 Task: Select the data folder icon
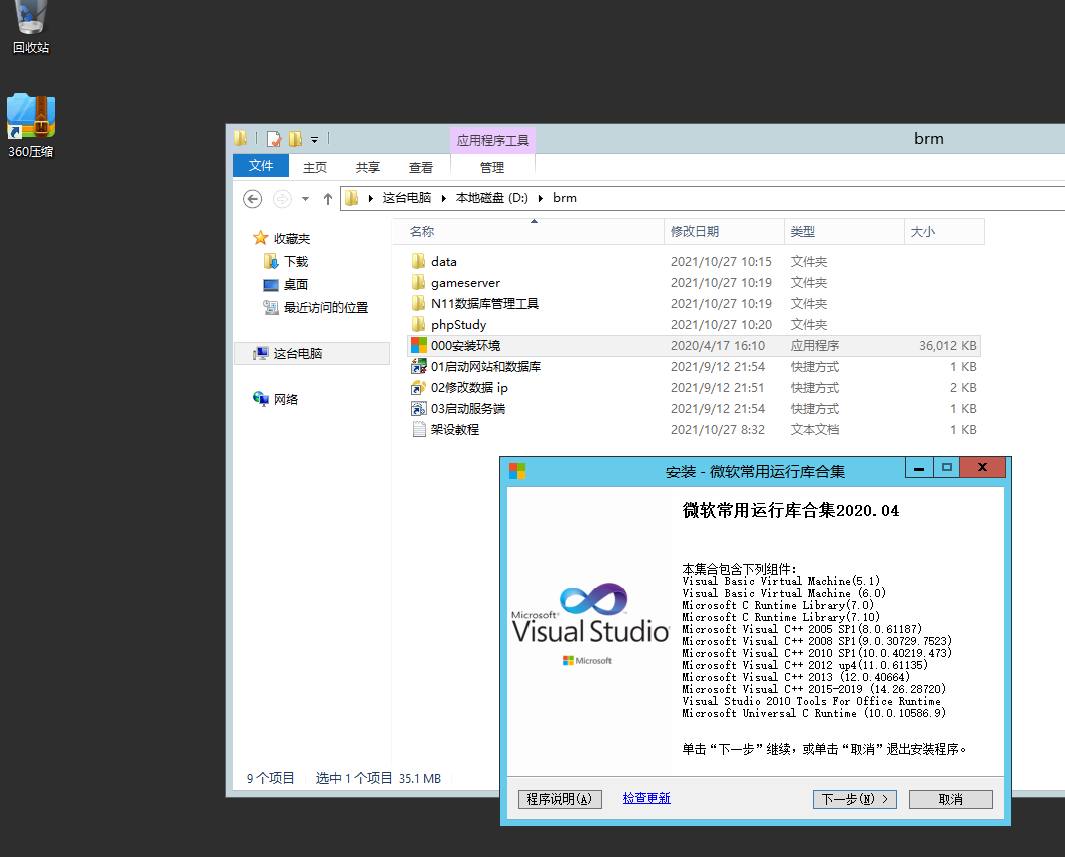418,261
